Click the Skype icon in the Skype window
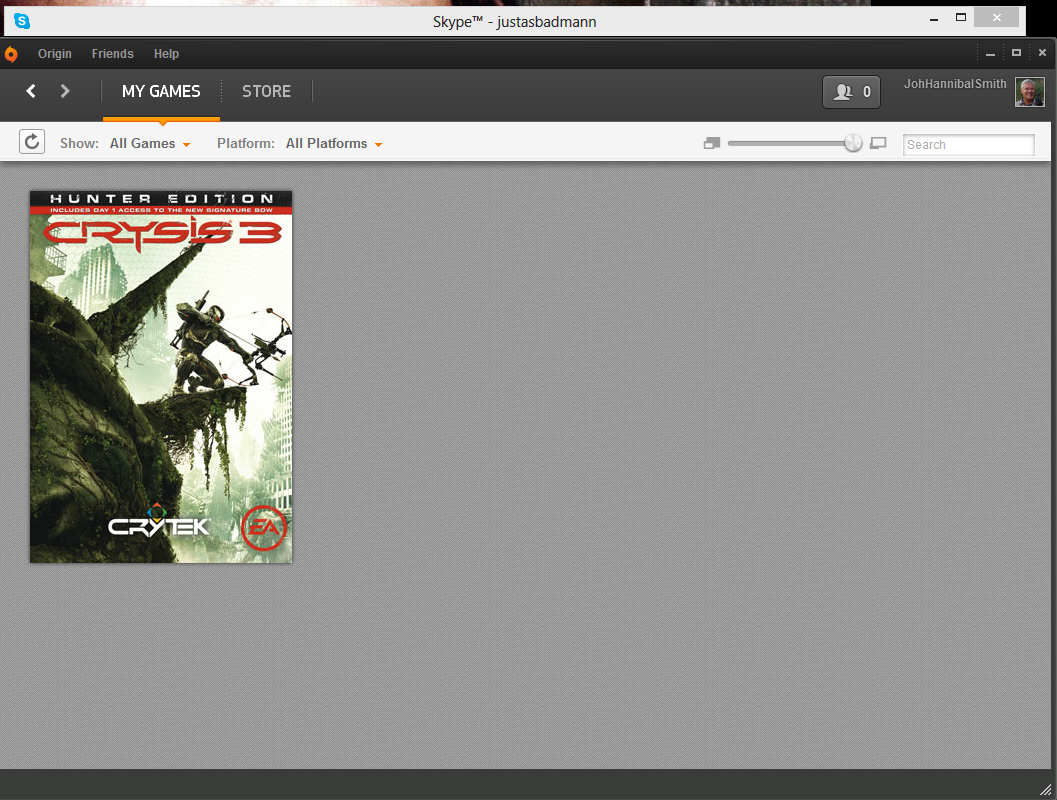The width and height of the screenshot is (1057, 800). [x=22, y=21]
